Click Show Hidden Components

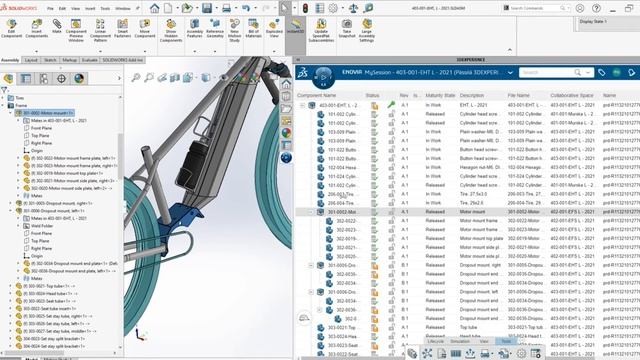click(171, 31)
